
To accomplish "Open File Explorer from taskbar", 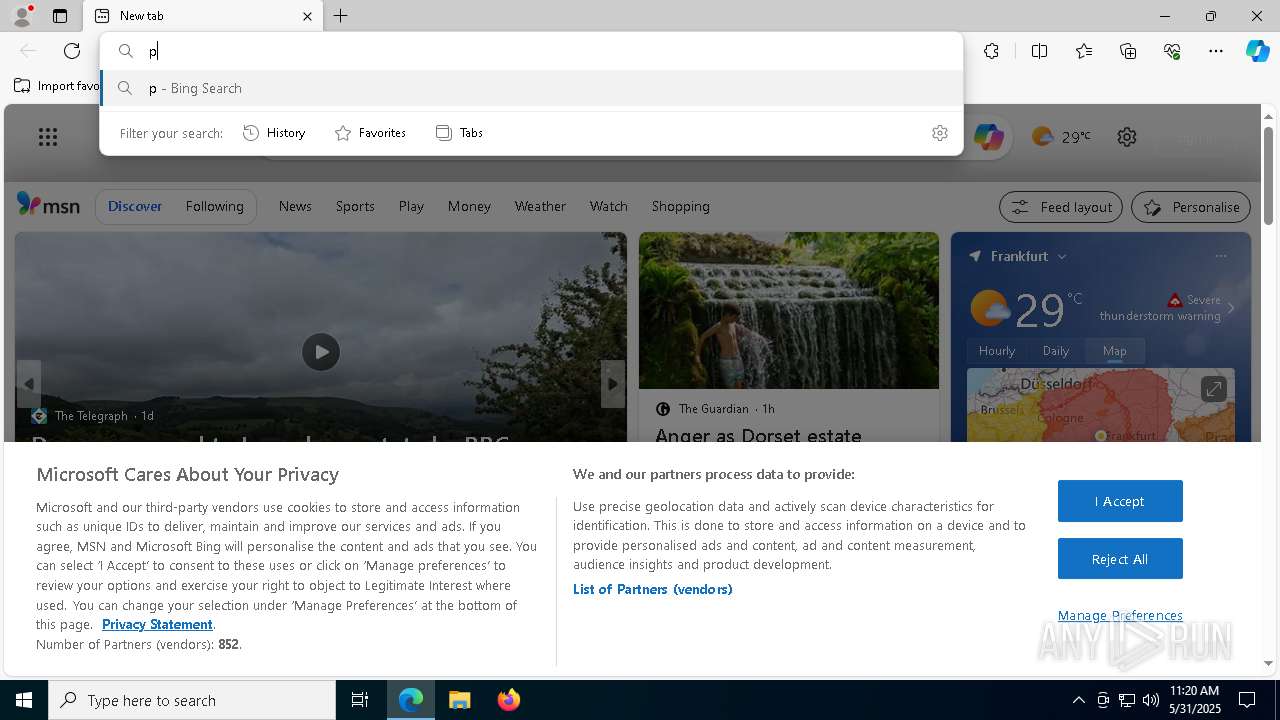I will point(459,700).
